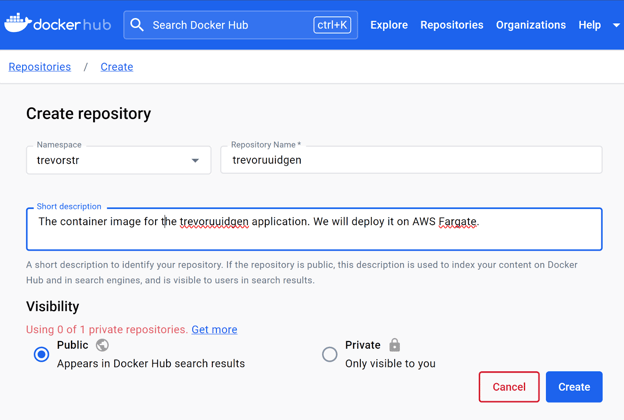Click the Repository Name input field
This screenshot has height=420, width=624.
(x=411, y=160)
